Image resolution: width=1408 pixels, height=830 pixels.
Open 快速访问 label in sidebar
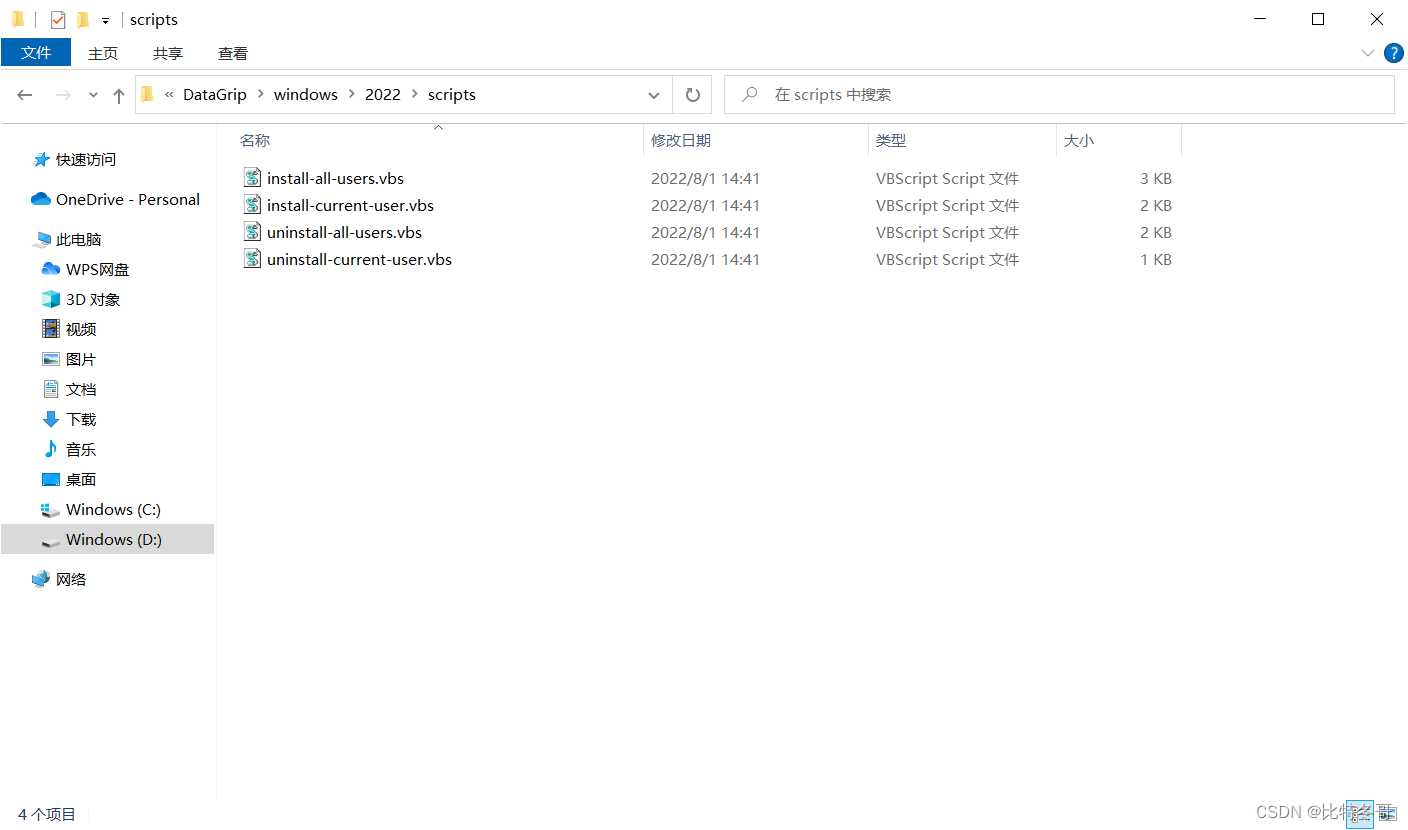86,159
